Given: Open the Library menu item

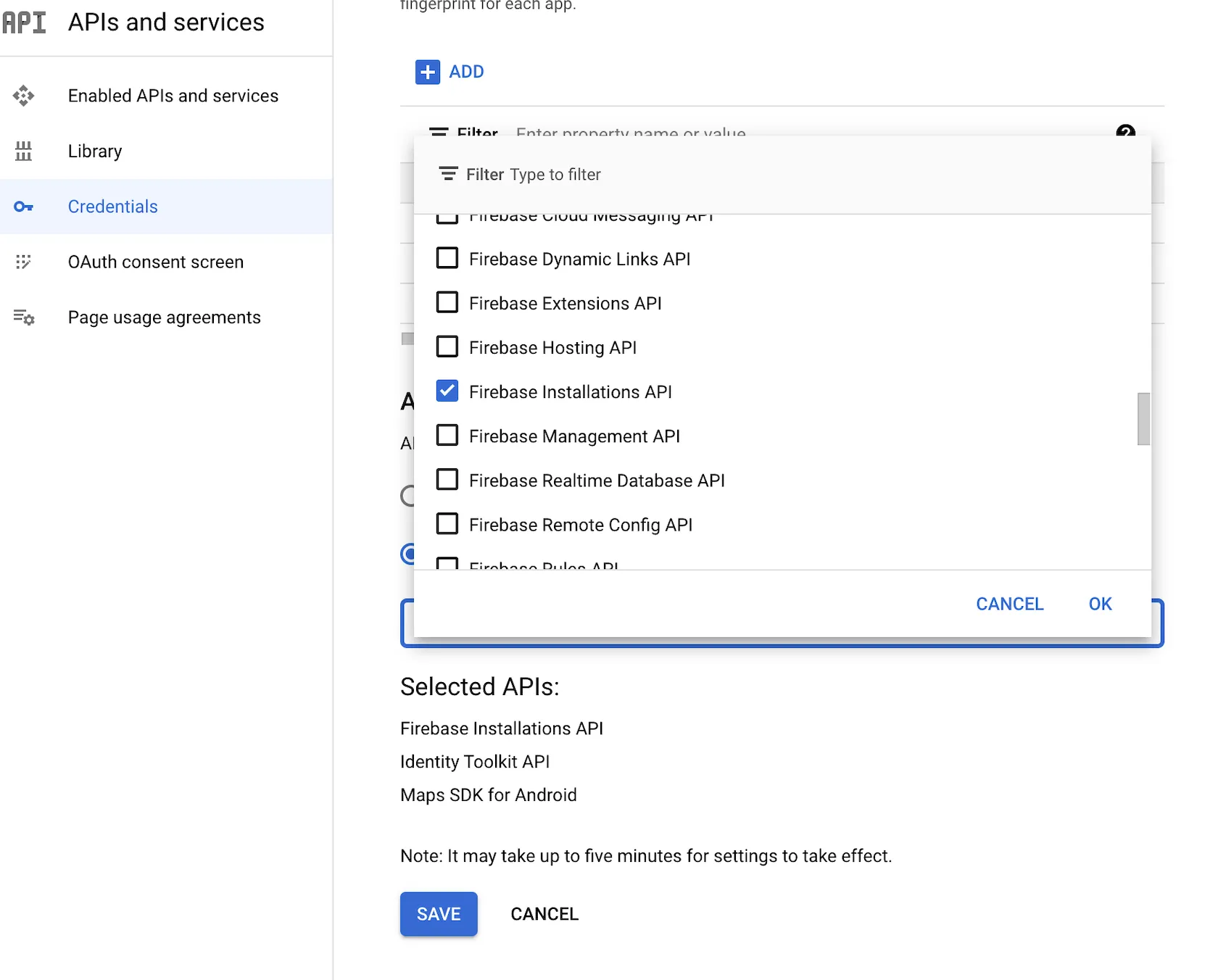Looking at the screenshot, I should click(95, 151).
